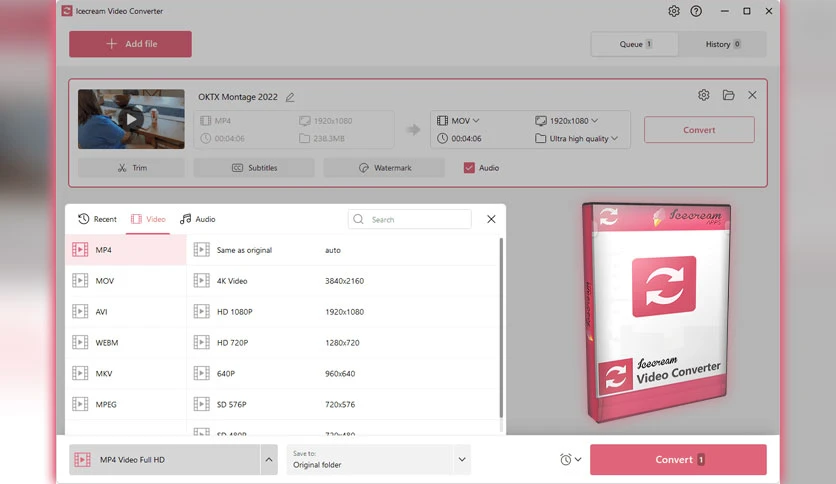Choose 640P preset
This screenshot has height=484, width=836.
[x=343, y=374]
